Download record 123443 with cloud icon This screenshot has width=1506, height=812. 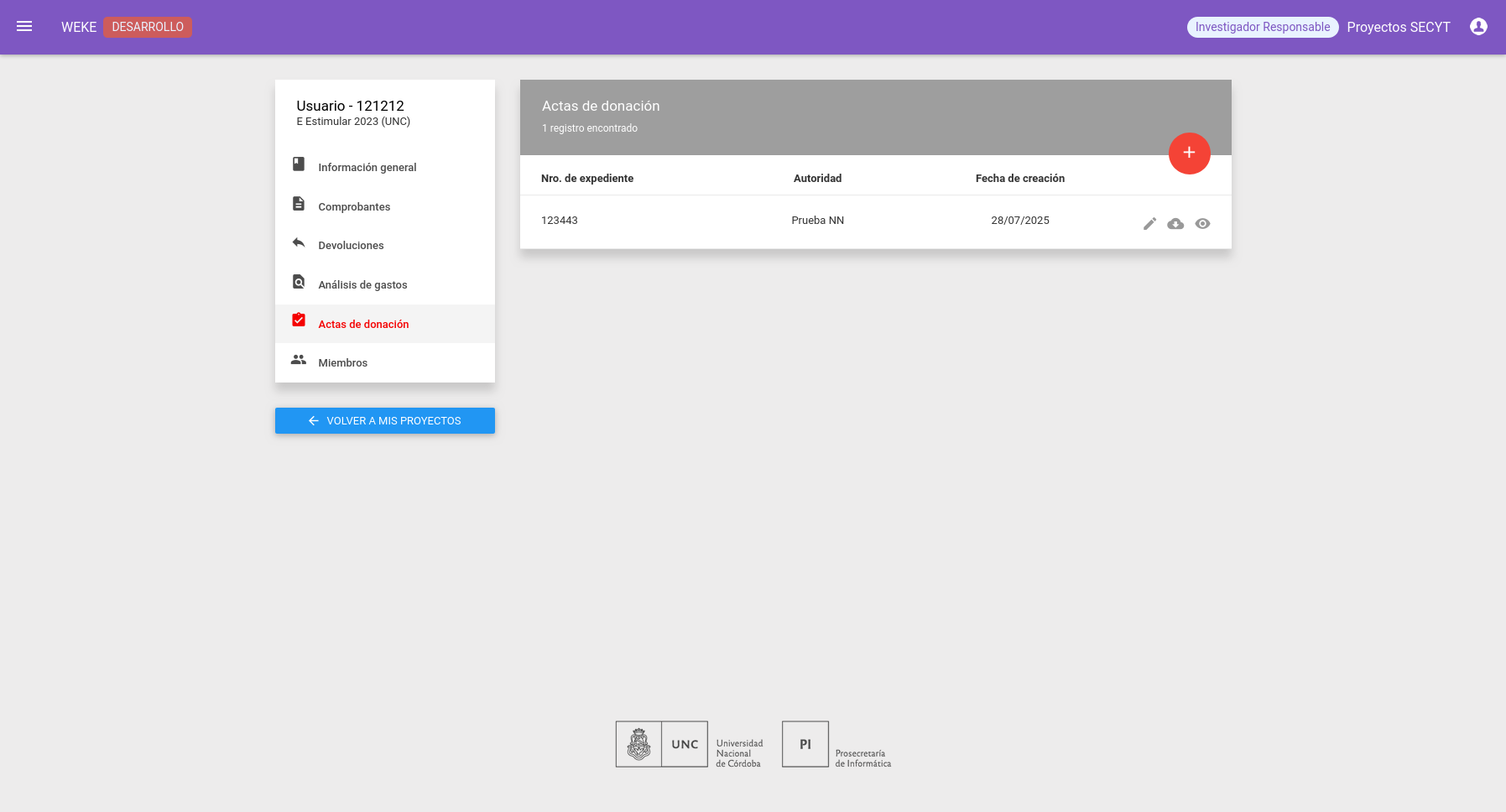[1175, 223]
